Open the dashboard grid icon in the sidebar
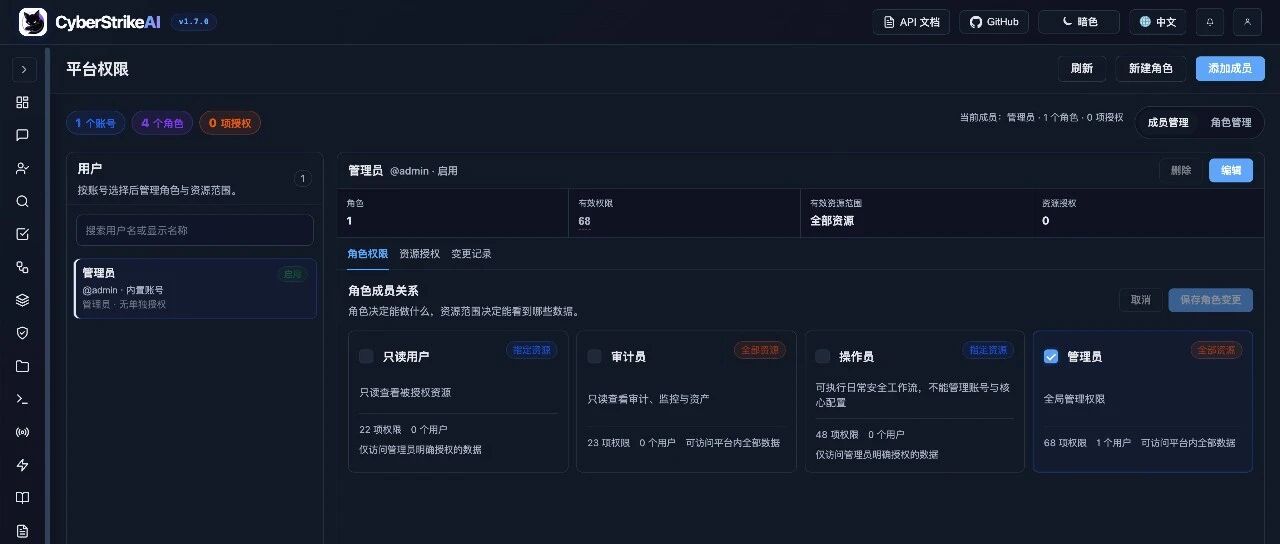Image resolution: width=1280 pixels, height=544 pixels. [23, 102]
